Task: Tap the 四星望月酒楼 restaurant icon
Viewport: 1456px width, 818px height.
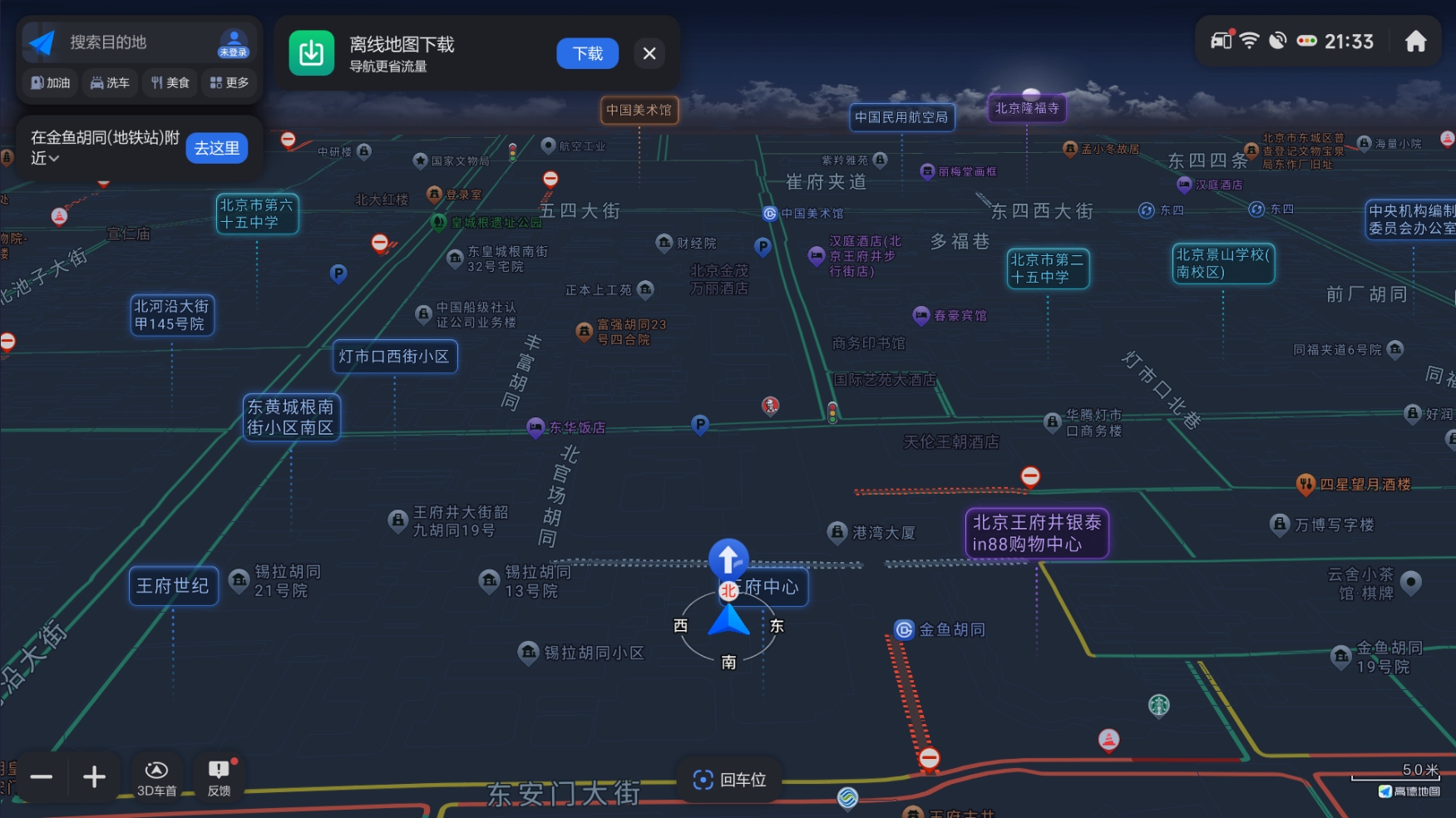Action: pyautogui.click(x=1305, y=484)
